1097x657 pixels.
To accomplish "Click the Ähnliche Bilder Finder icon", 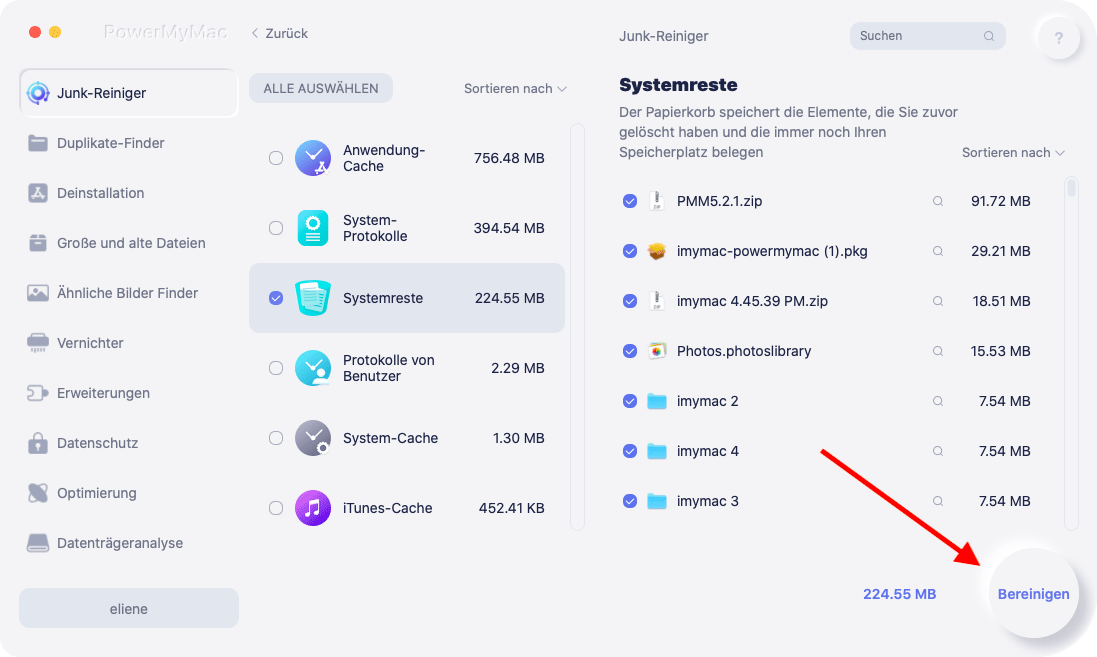I will point(38,293).
